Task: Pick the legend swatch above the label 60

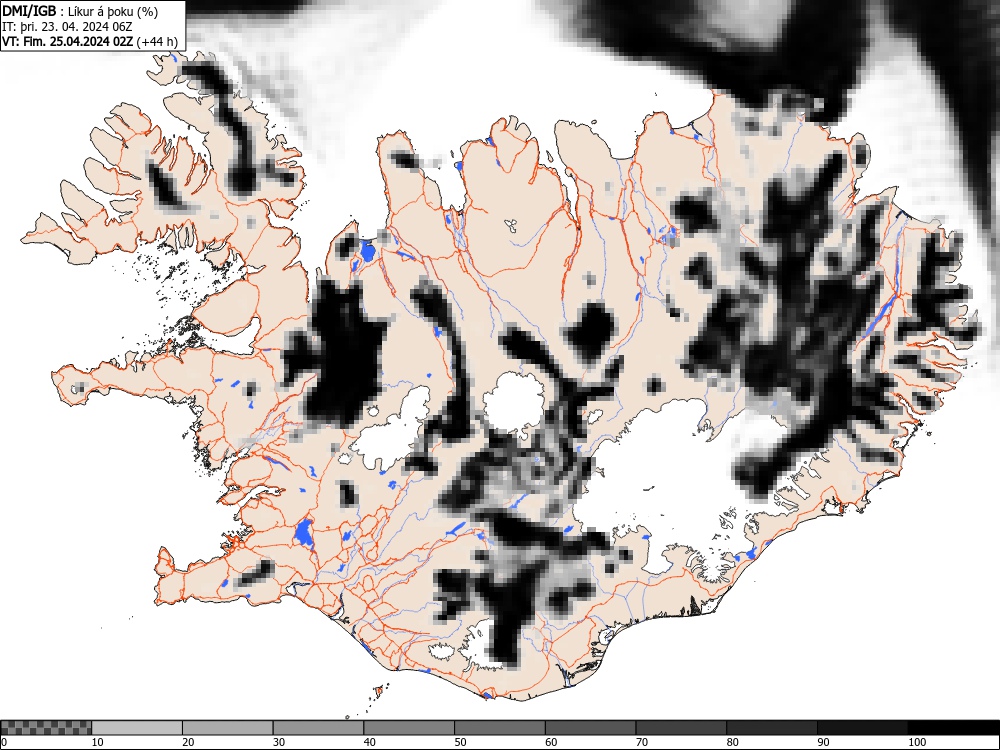Action: pos(590,728)
